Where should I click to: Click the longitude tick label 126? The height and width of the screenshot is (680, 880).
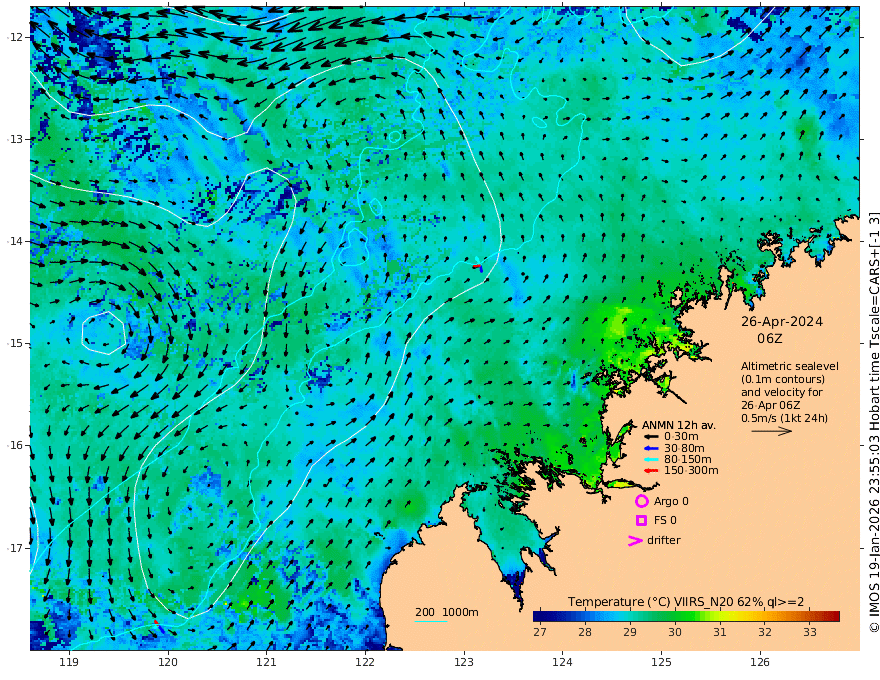(x=760, y=663)
